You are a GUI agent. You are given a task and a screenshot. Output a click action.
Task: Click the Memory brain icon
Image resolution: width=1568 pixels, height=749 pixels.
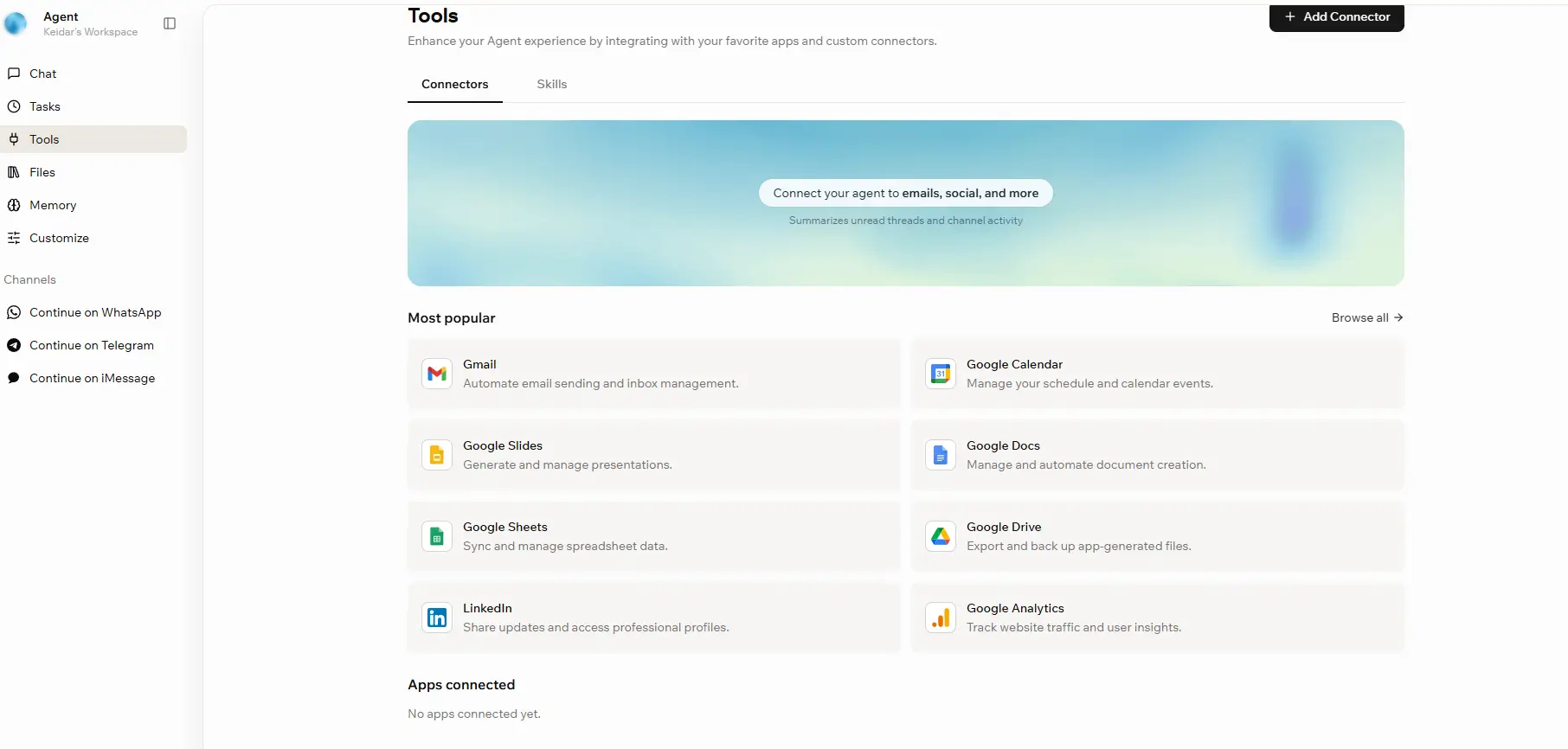14,205
